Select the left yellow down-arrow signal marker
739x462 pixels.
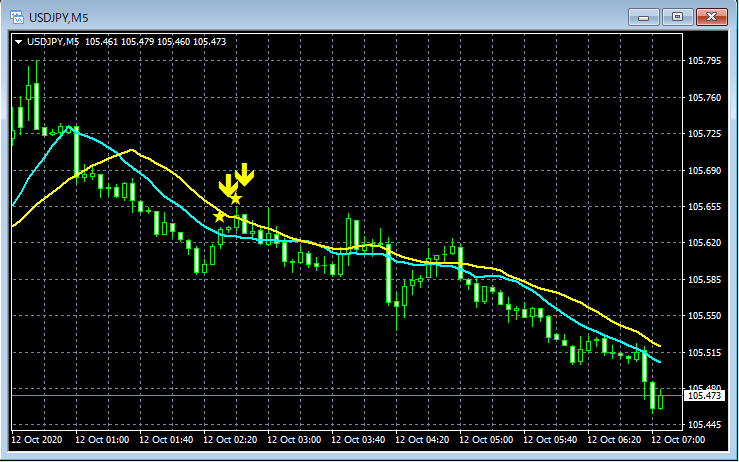click(228, 185)
